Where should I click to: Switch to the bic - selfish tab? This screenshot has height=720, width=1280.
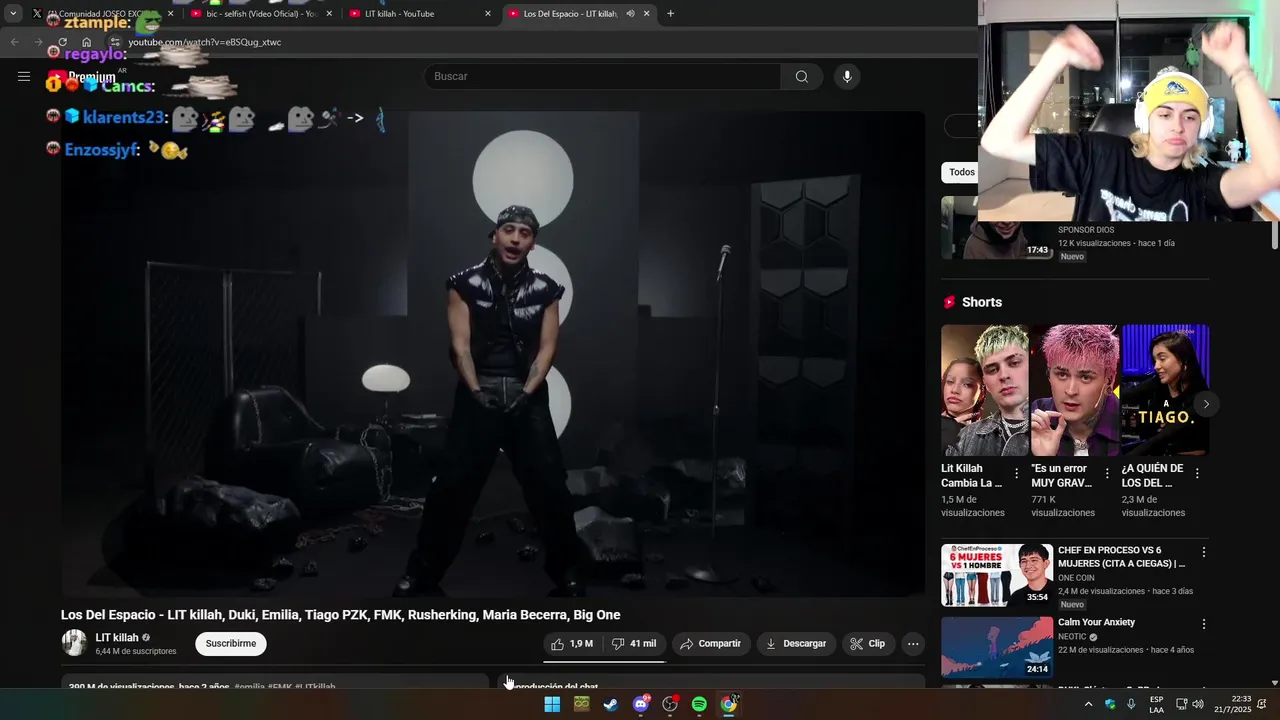click(x=258, y=14)
